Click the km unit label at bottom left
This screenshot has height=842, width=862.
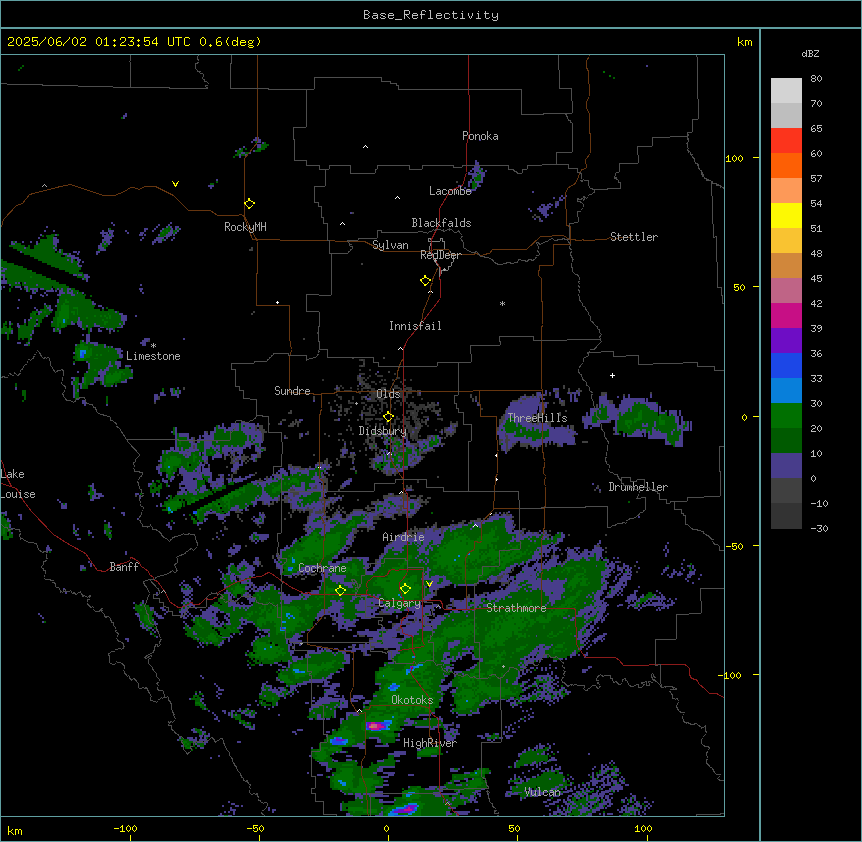pos(14,830)
